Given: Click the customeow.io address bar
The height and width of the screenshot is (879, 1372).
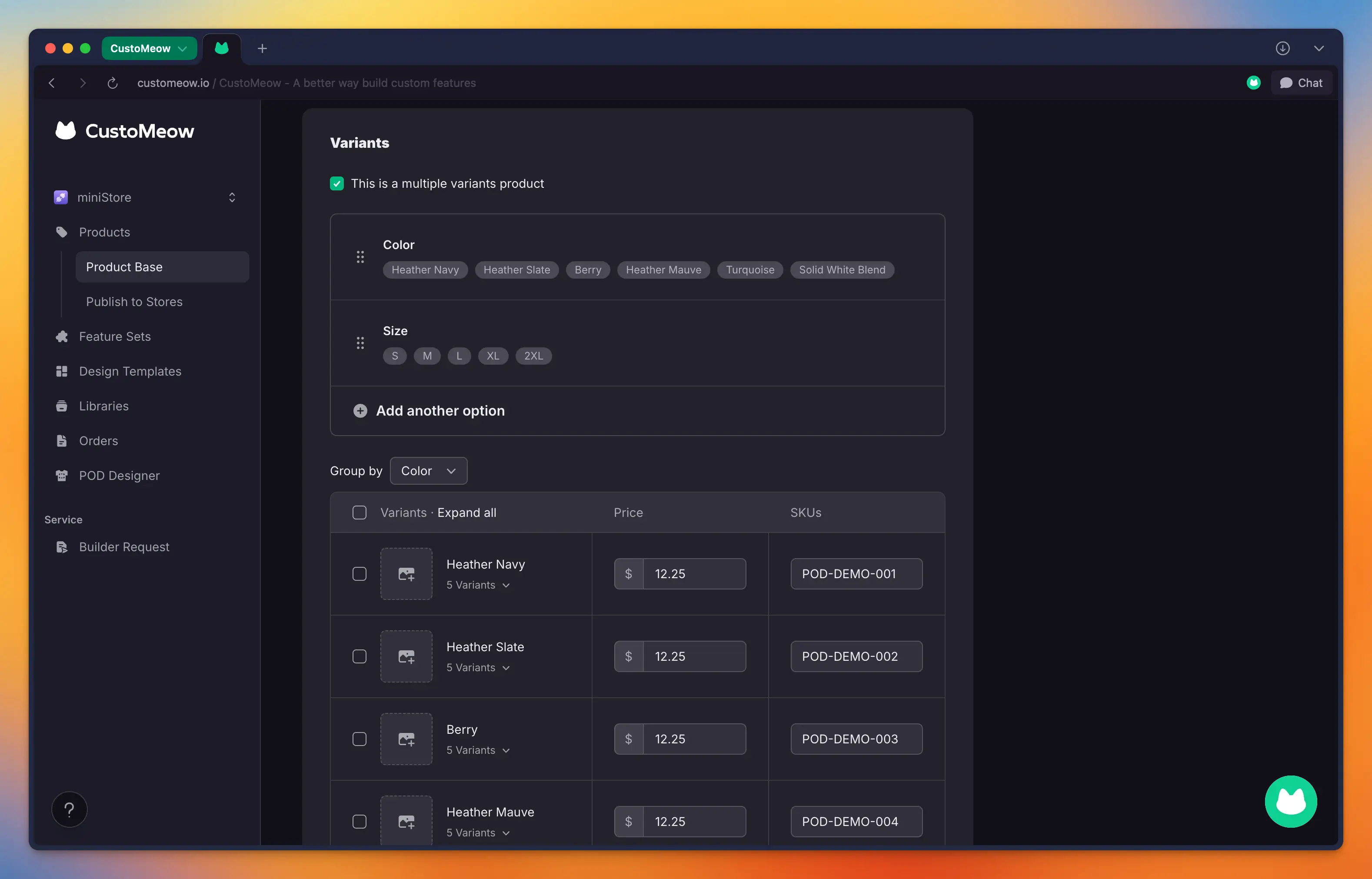Looking at the screenshot, I should tap(306, 83).
